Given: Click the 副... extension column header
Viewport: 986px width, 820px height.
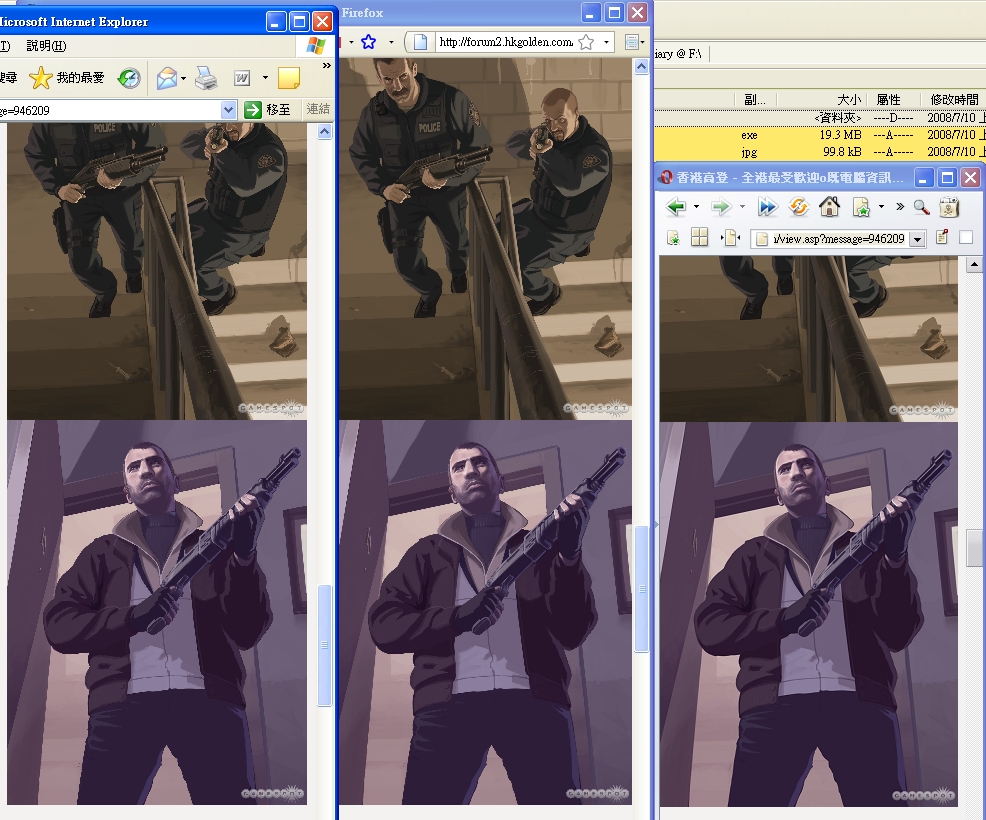Looking at the screenshot, I should point(755,99).
